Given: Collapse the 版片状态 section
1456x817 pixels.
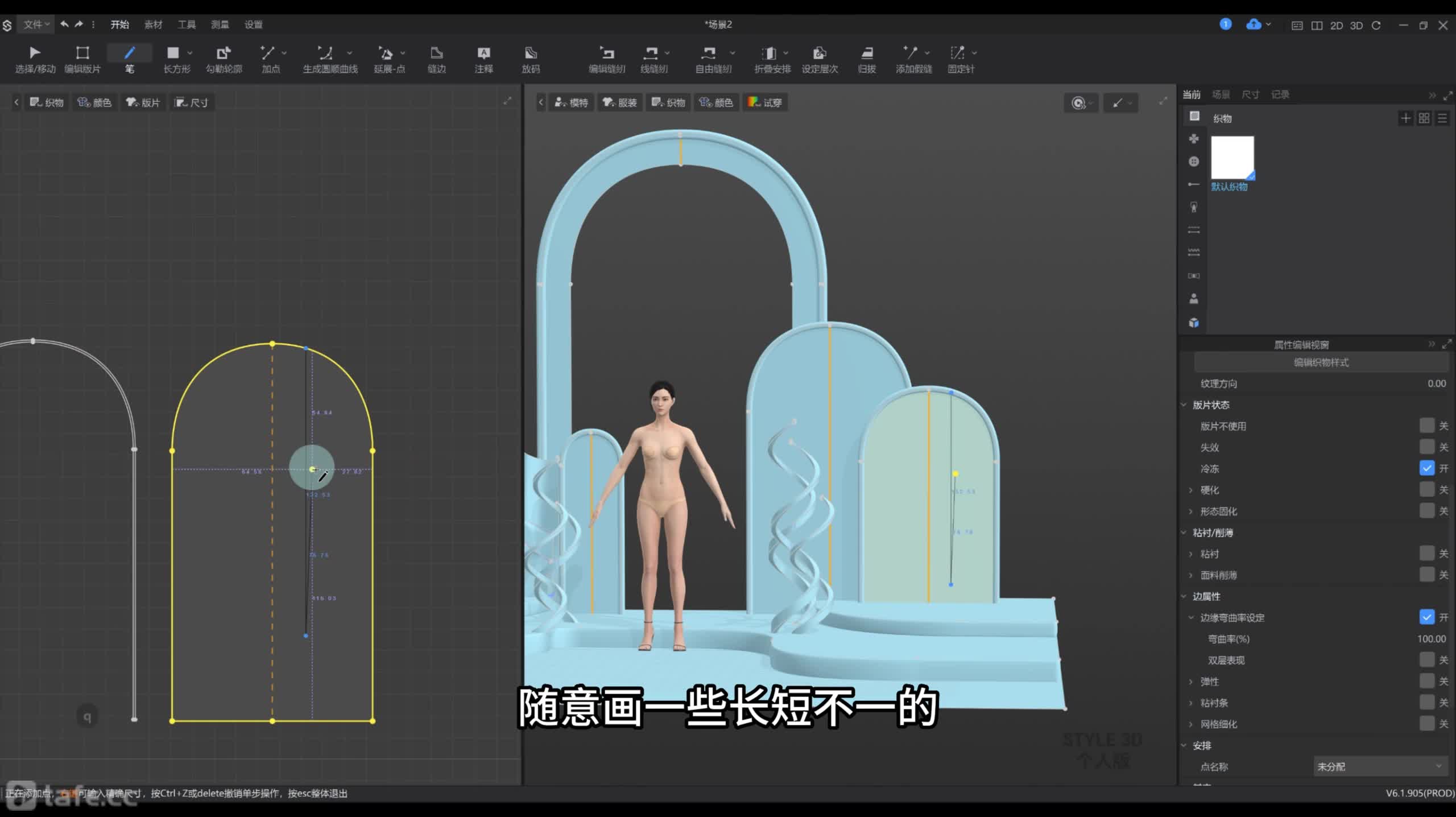Looking at the screenshot, I should pyautogui.click(x=1184, y=405).
